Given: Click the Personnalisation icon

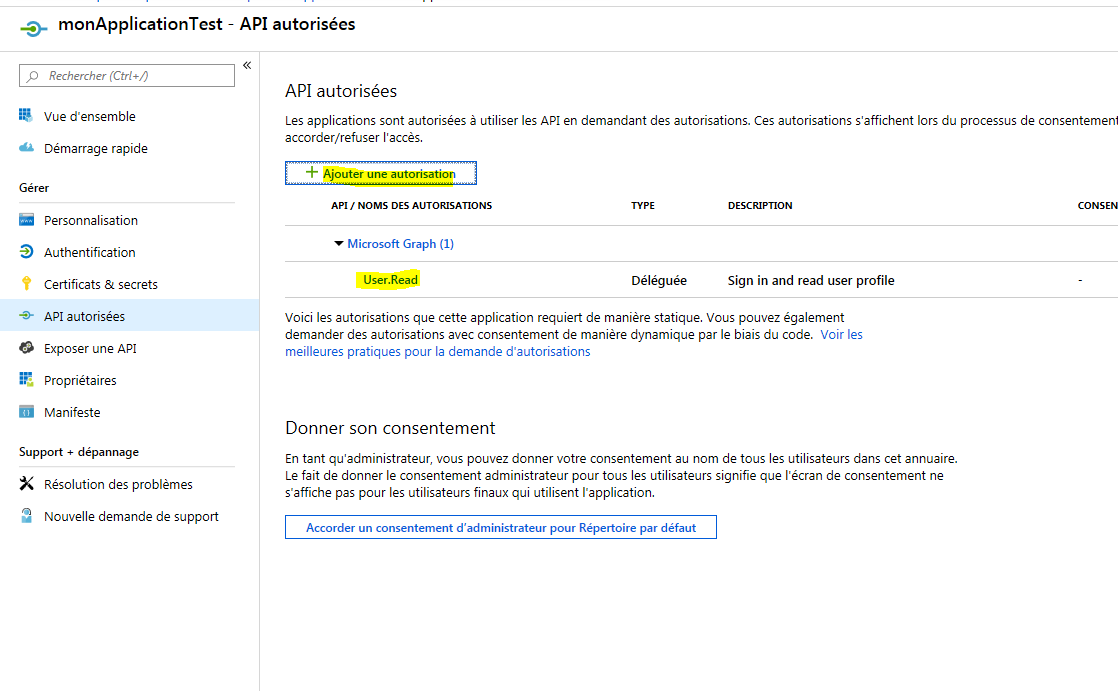Looking at the screenshot, I should pyautogui.click(x=26, y=220).
